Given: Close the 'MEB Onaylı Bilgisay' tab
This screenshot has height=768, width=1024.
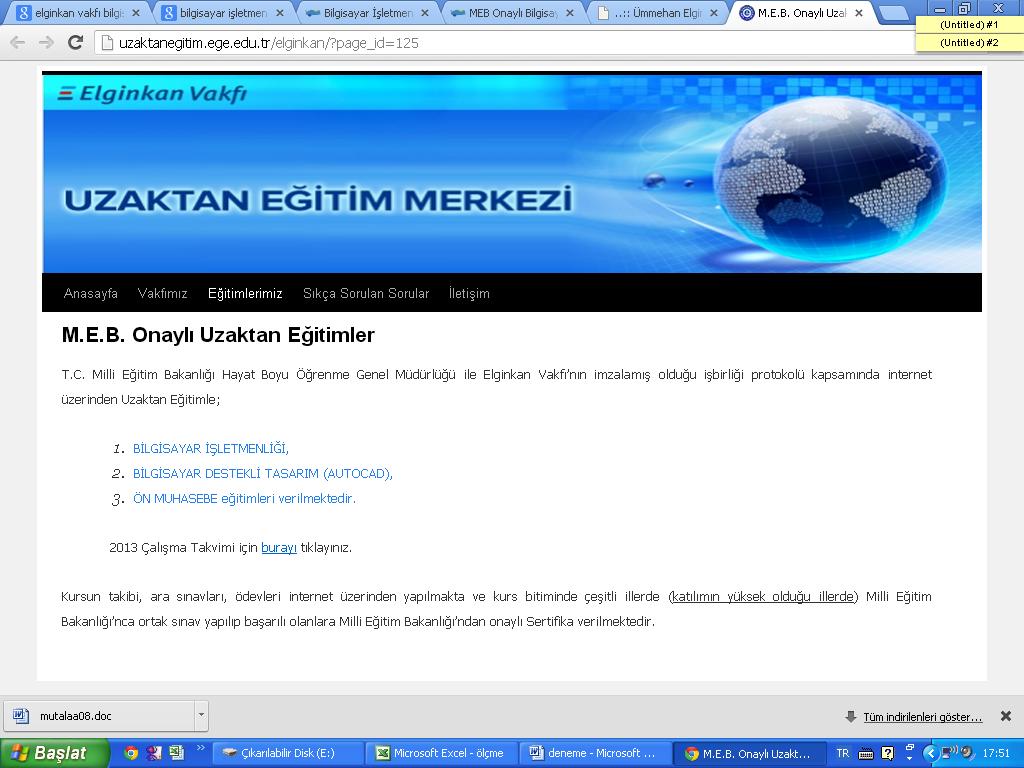Looking at the screenshot, I should point(570,13).
